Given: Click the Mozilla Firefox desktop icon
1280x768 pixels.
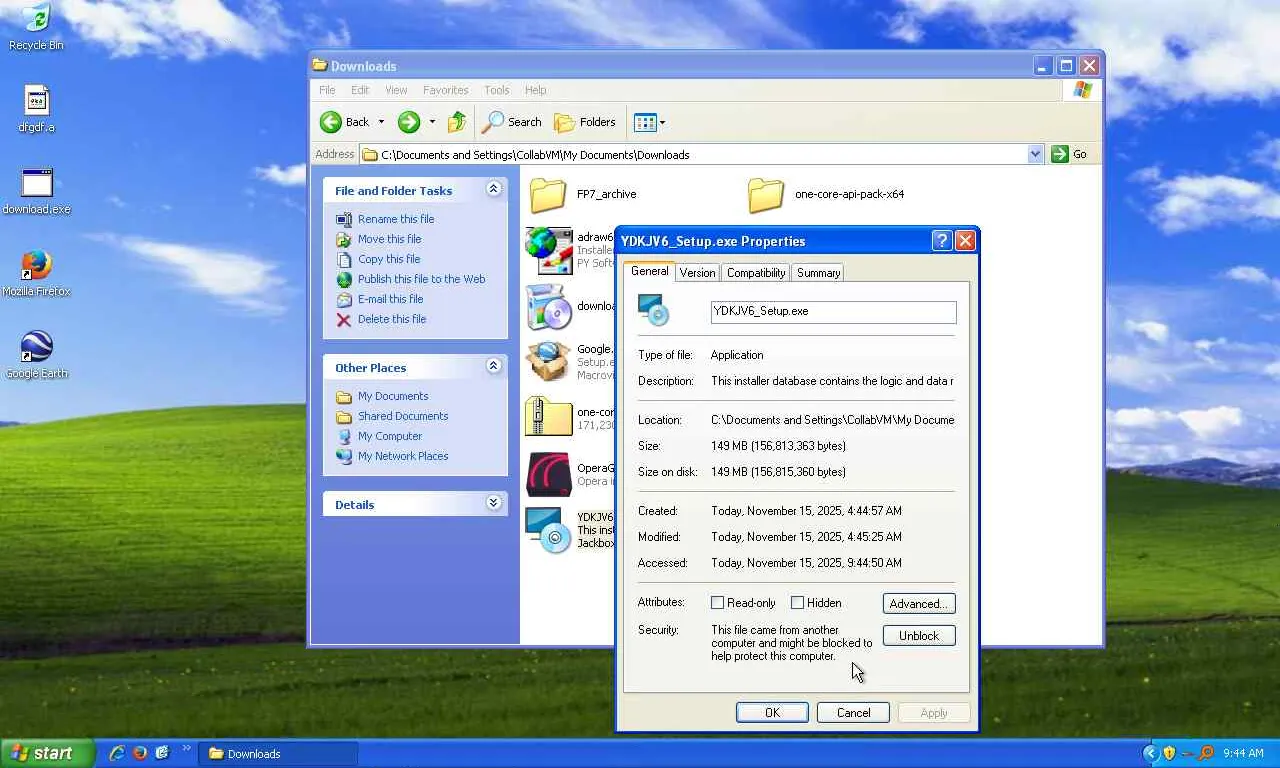Looking at the screenshot, I should click(x=37, y=266).
